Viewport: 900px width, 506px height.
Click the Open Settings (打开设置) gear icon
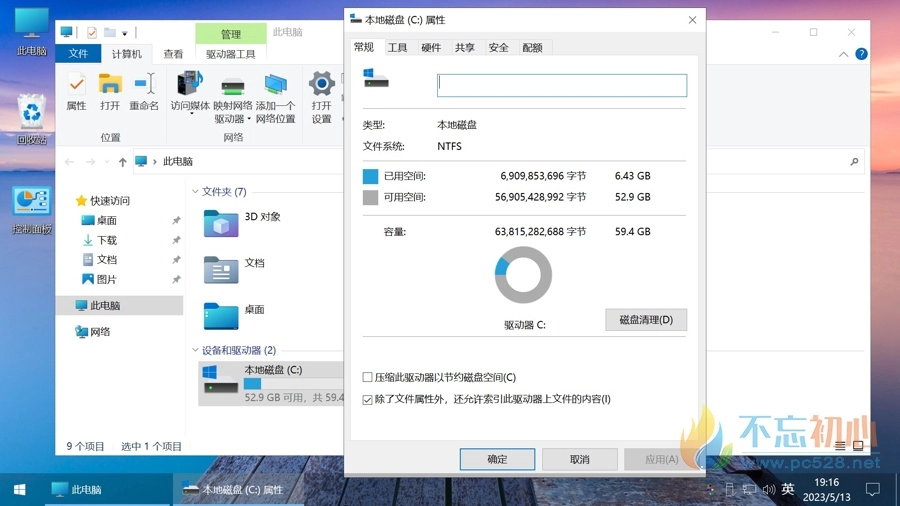(x=321, y=84)
